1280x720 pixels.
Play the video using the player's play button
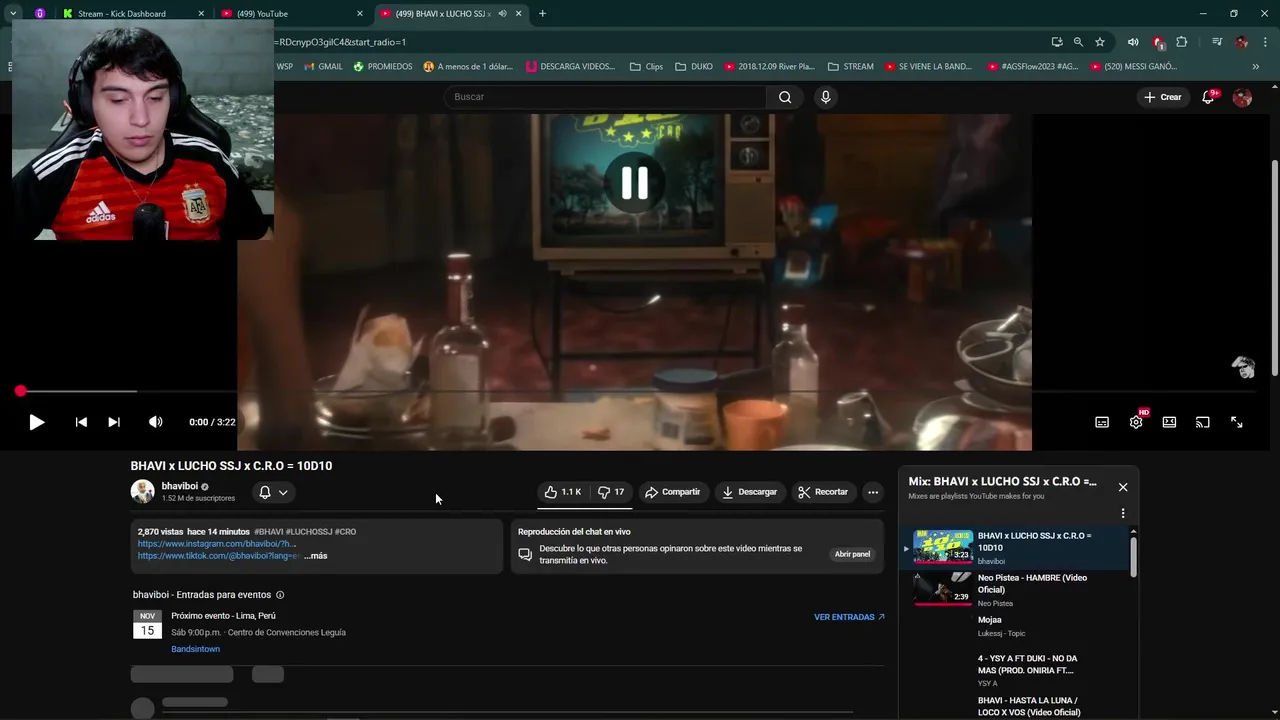click(36, 422)
